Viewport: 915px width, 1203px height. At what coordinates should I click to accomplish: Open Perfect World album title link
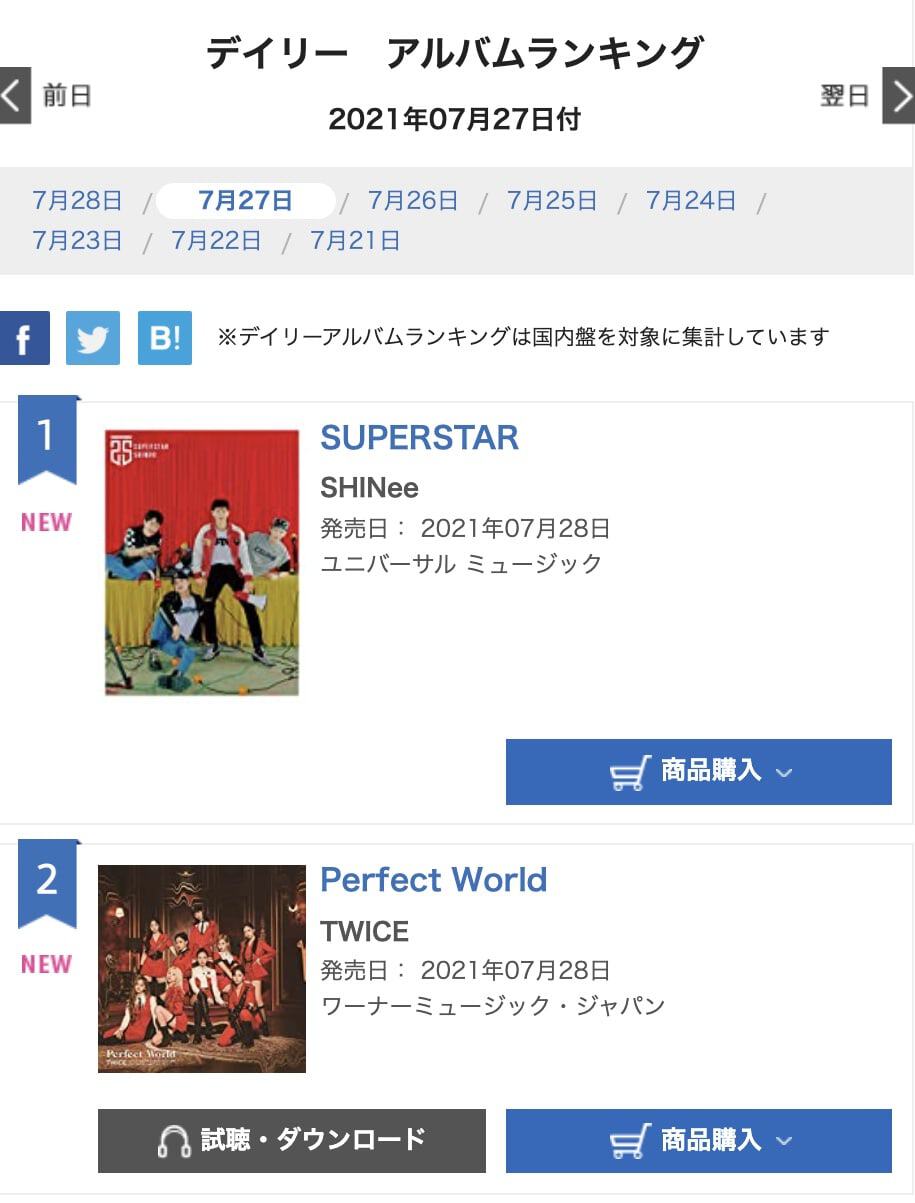point(433,880)
